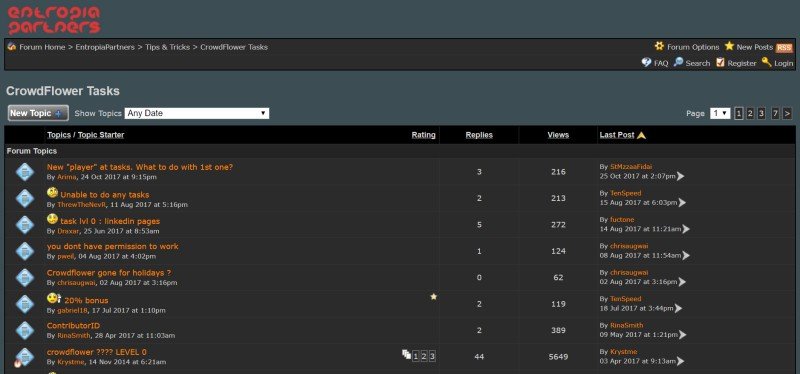
Task: Open topic 'ContributorID'
Action: pyautogui.click(x=73, y=326)
